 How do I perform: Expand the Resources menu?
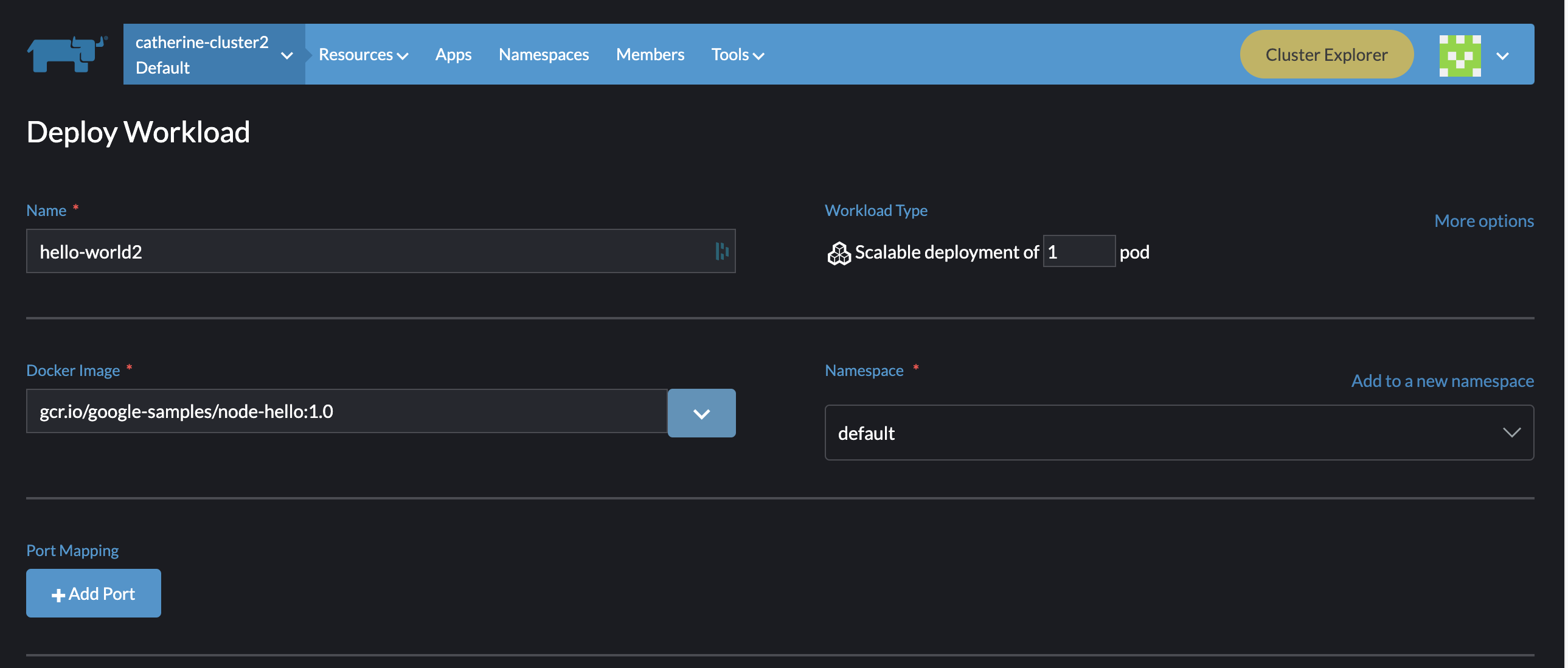click(x=363, y=54)
